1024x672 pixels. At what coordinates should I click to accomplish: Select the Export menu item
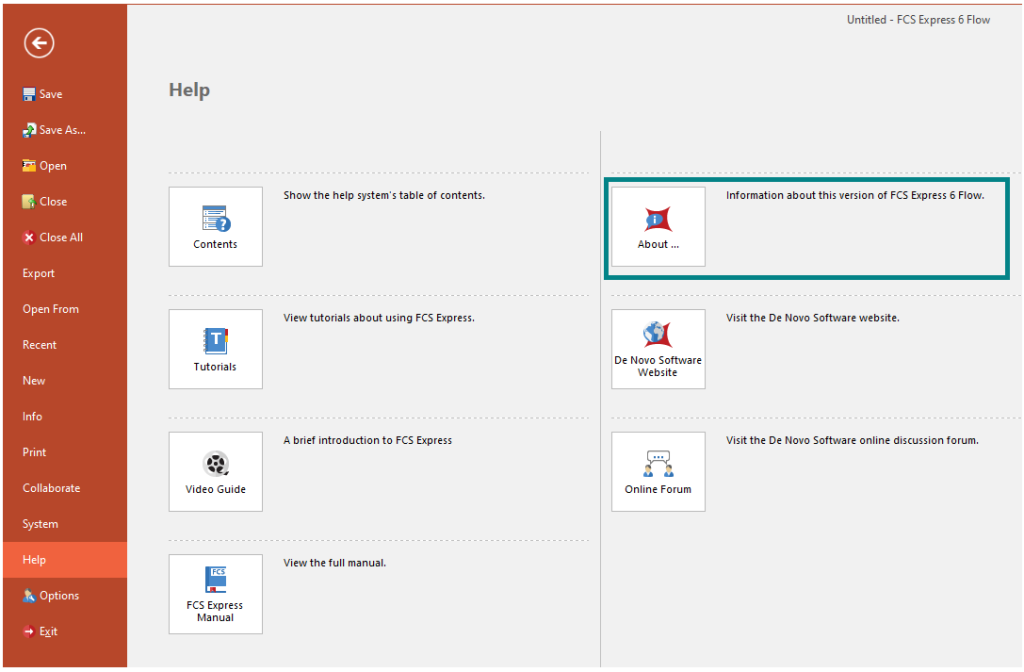38,272
